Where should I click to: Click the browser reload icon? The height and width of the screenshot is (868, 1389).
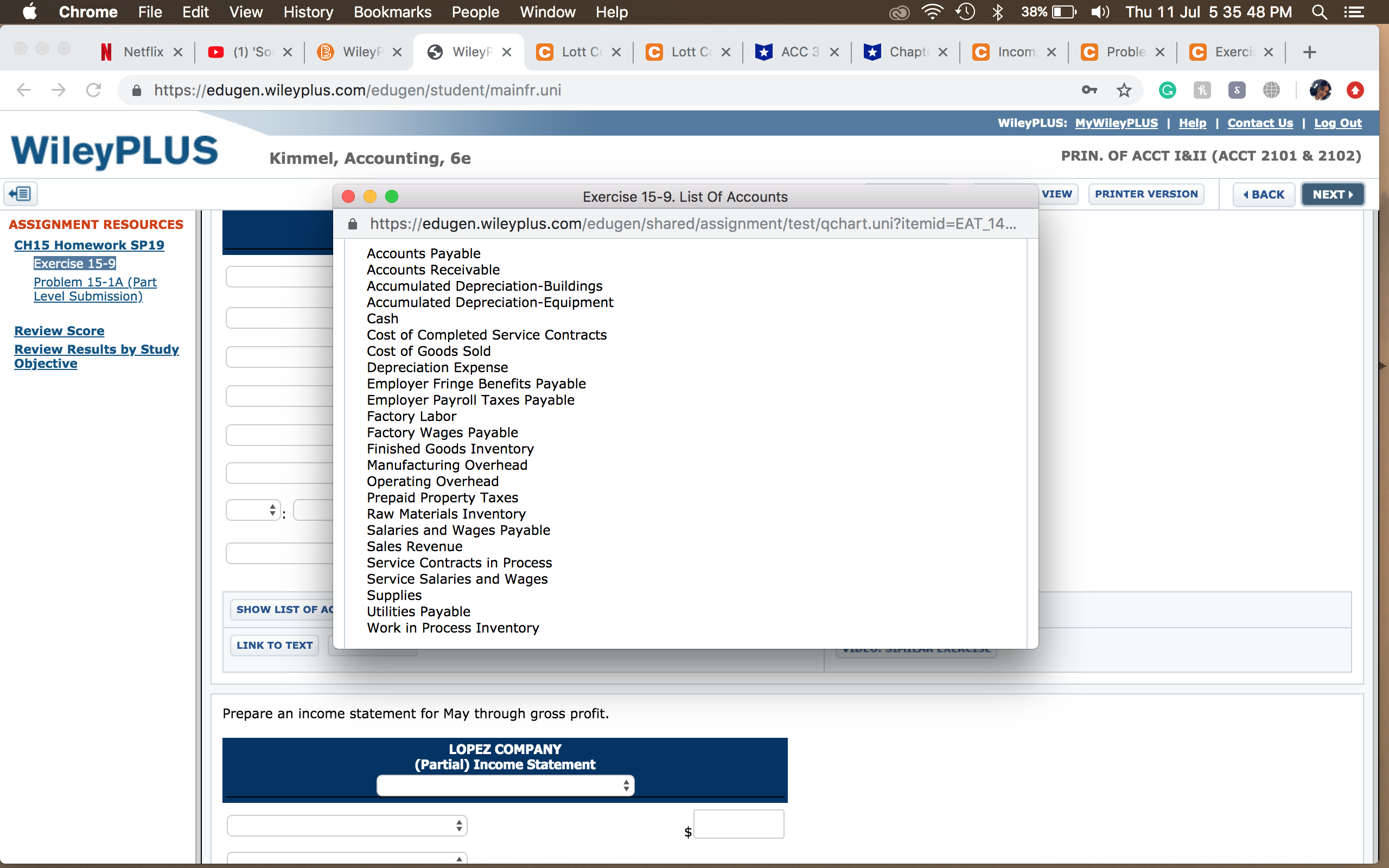click(93, 90)
